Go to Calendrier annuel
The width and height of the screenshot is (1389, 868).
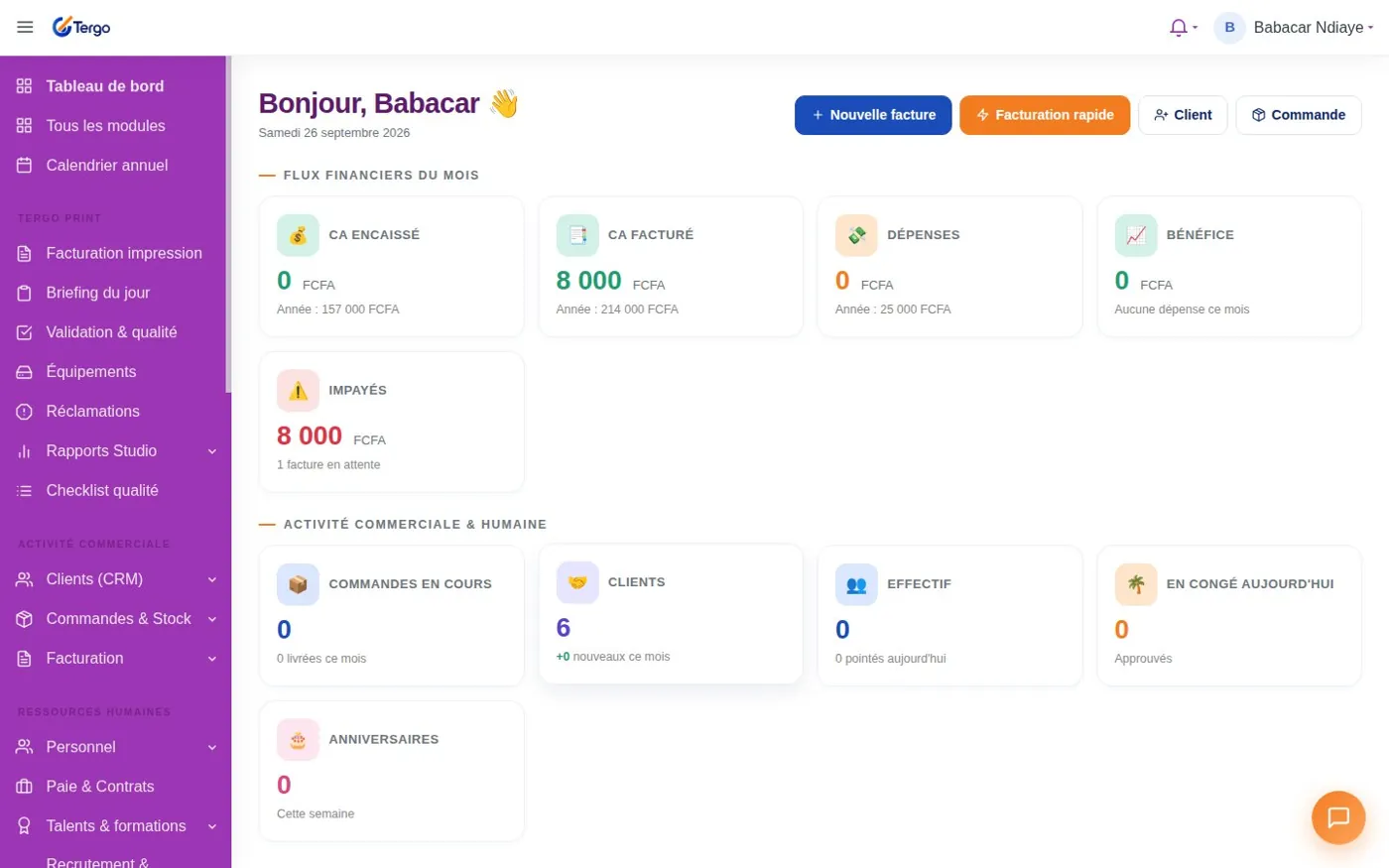(107, 166)
